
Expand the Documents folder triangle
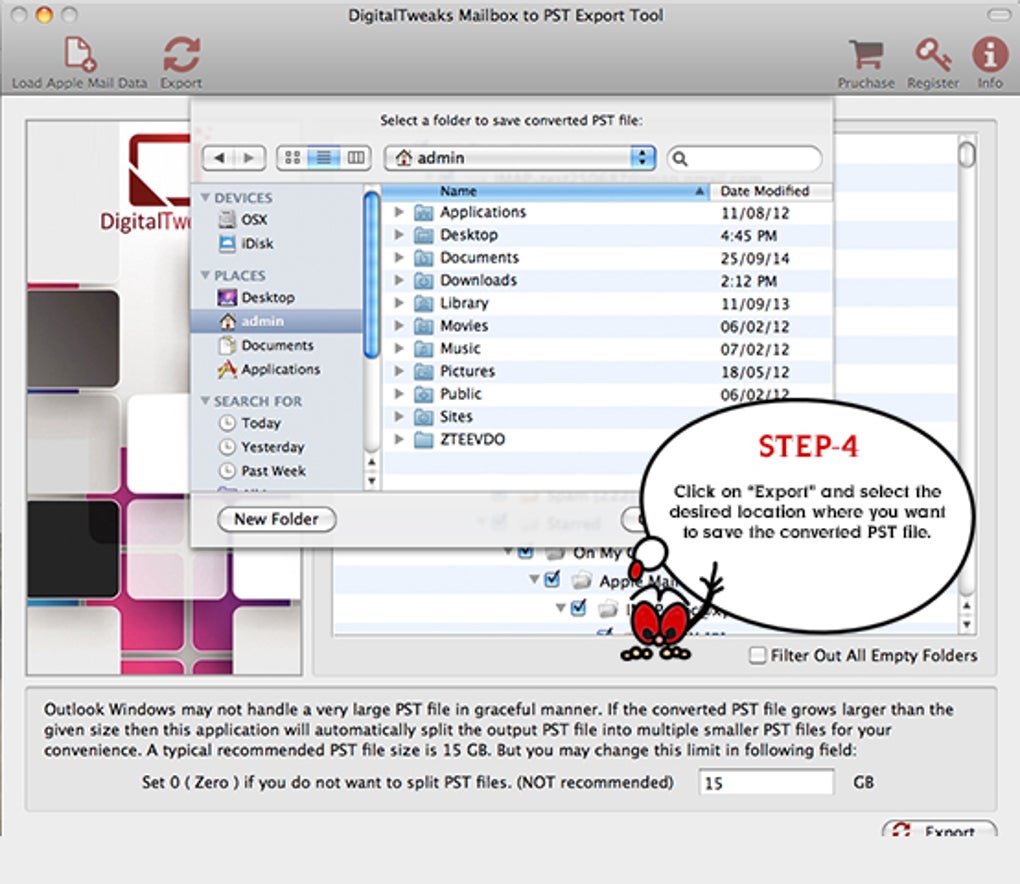399,258
